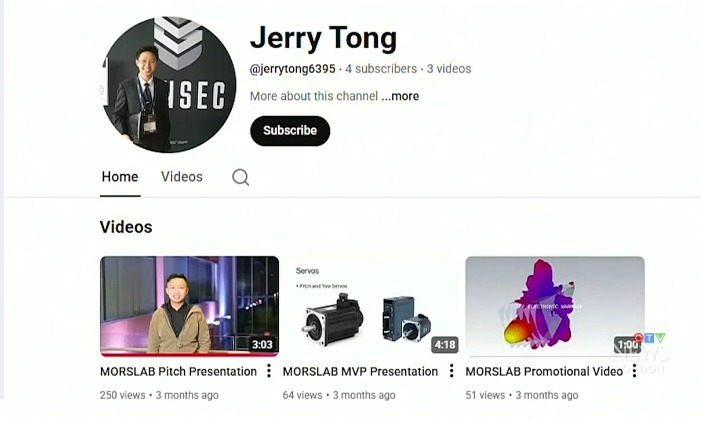The image size is (701, 423).
Task: Click the Videos section heading
Action: click(126, 227)
